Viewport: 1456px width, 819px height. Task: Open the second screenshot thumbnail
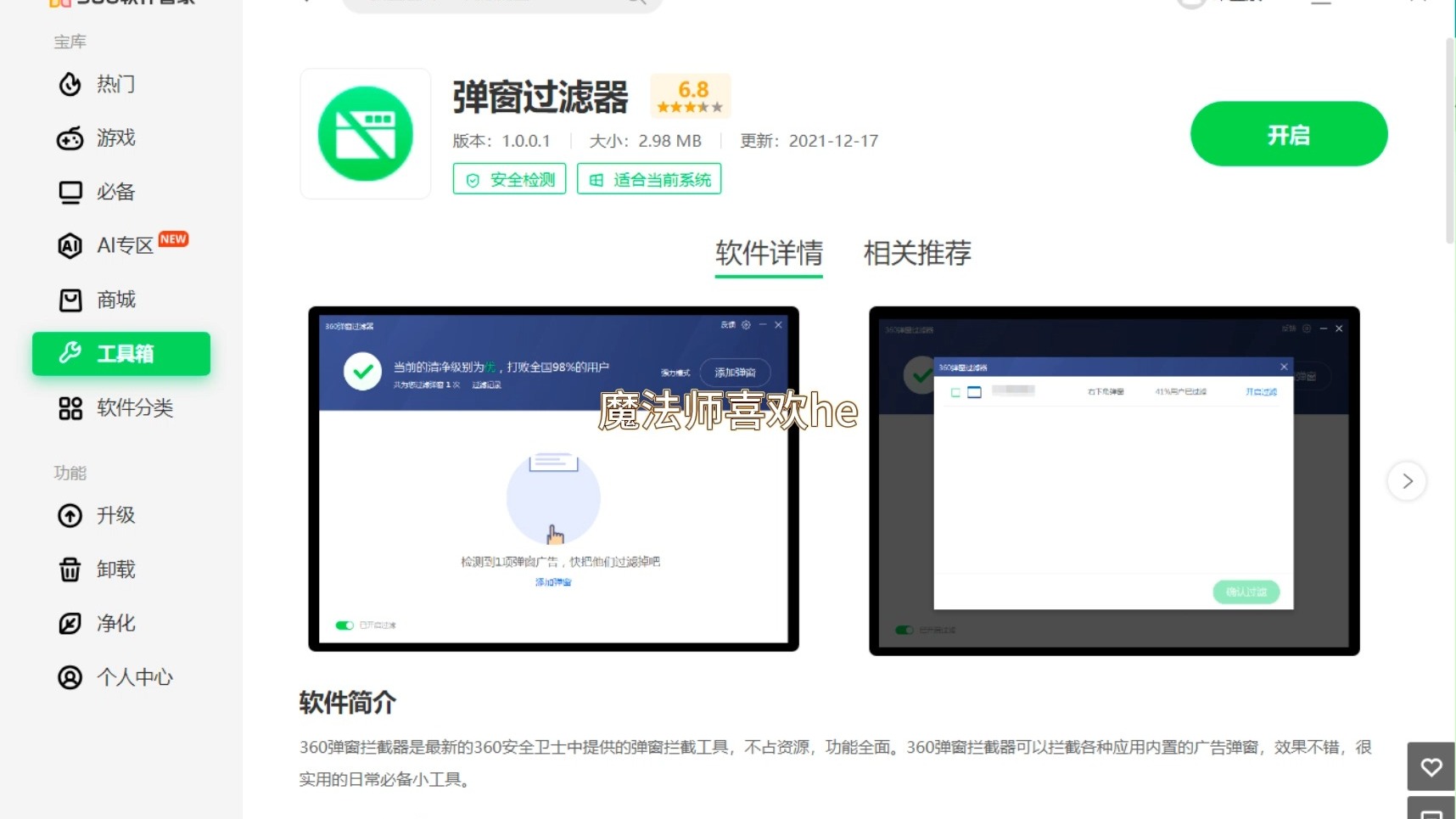1114,480
